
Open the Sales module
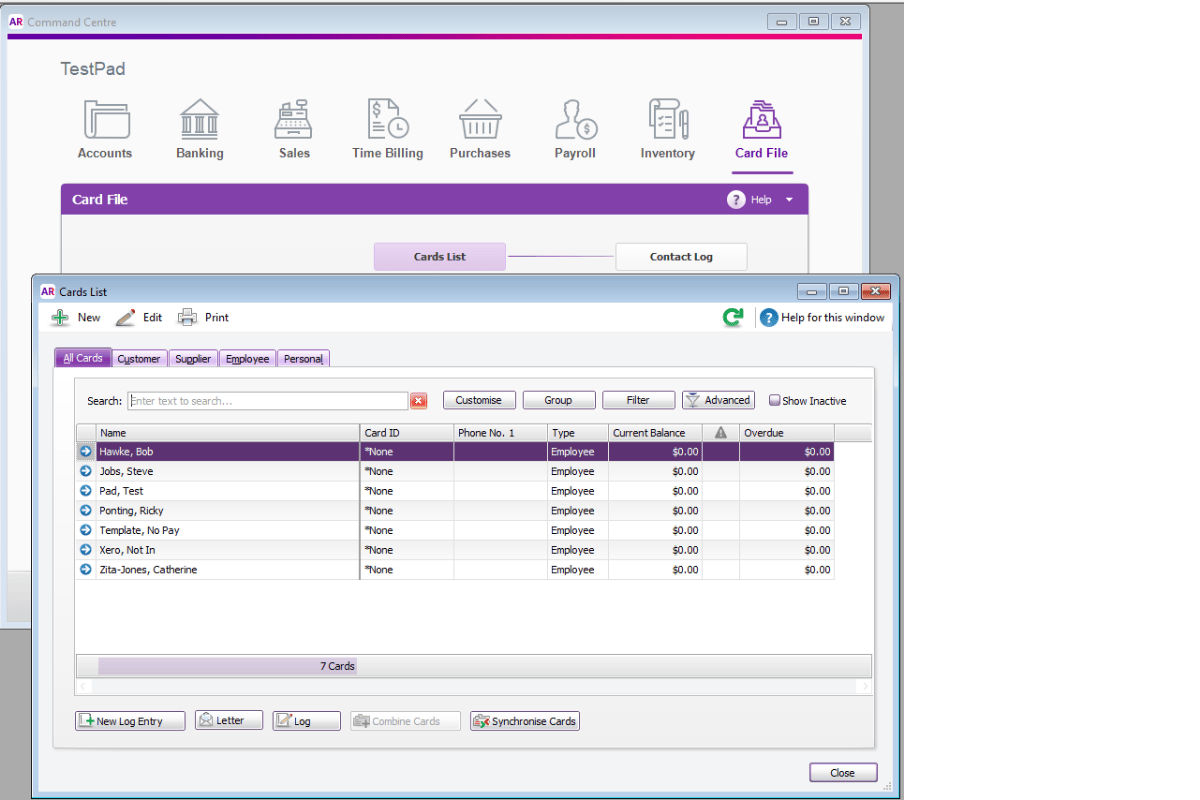pos(293,128)
